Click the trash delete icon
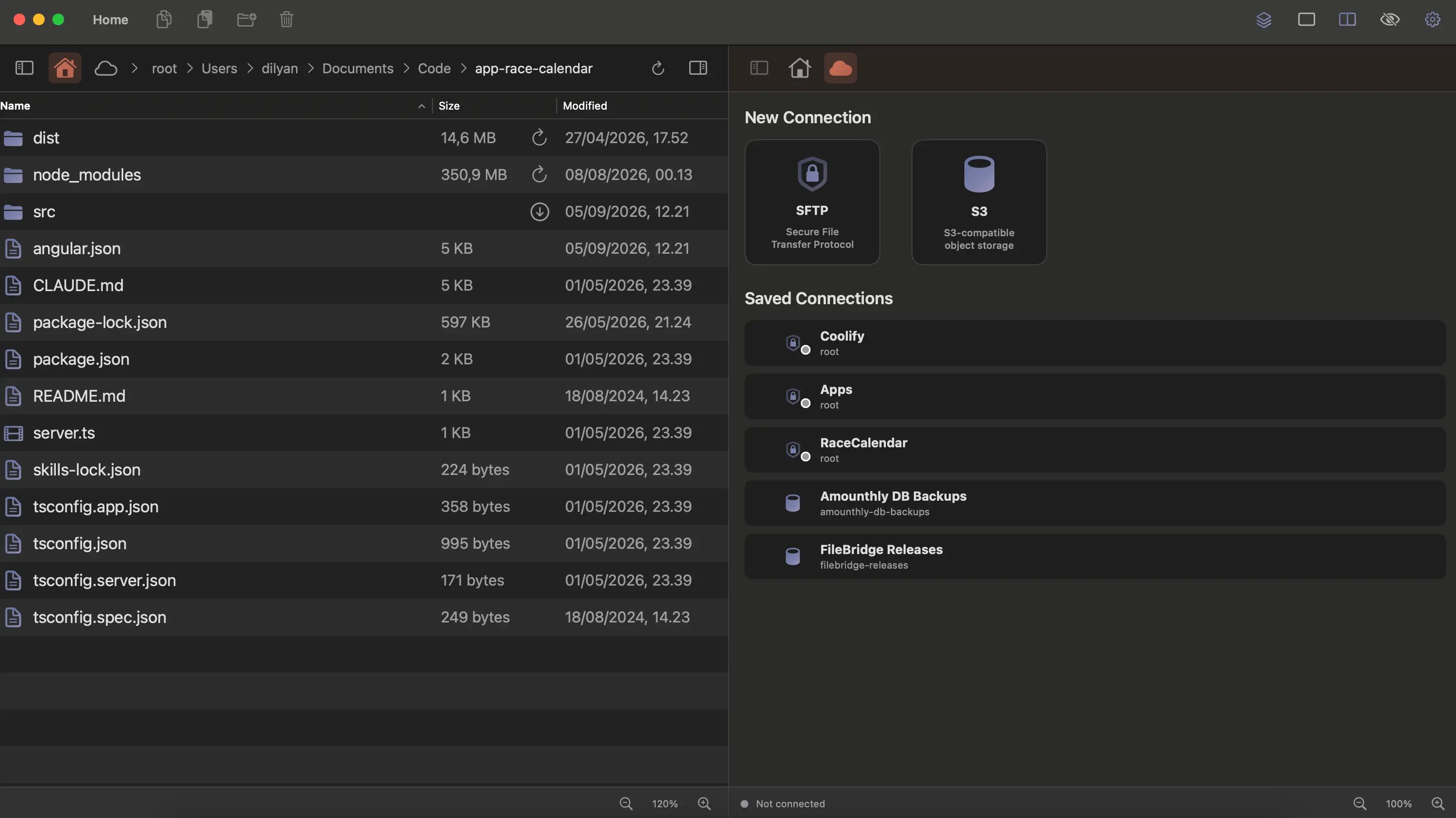Screen dimensions: 1456x818 286,20
